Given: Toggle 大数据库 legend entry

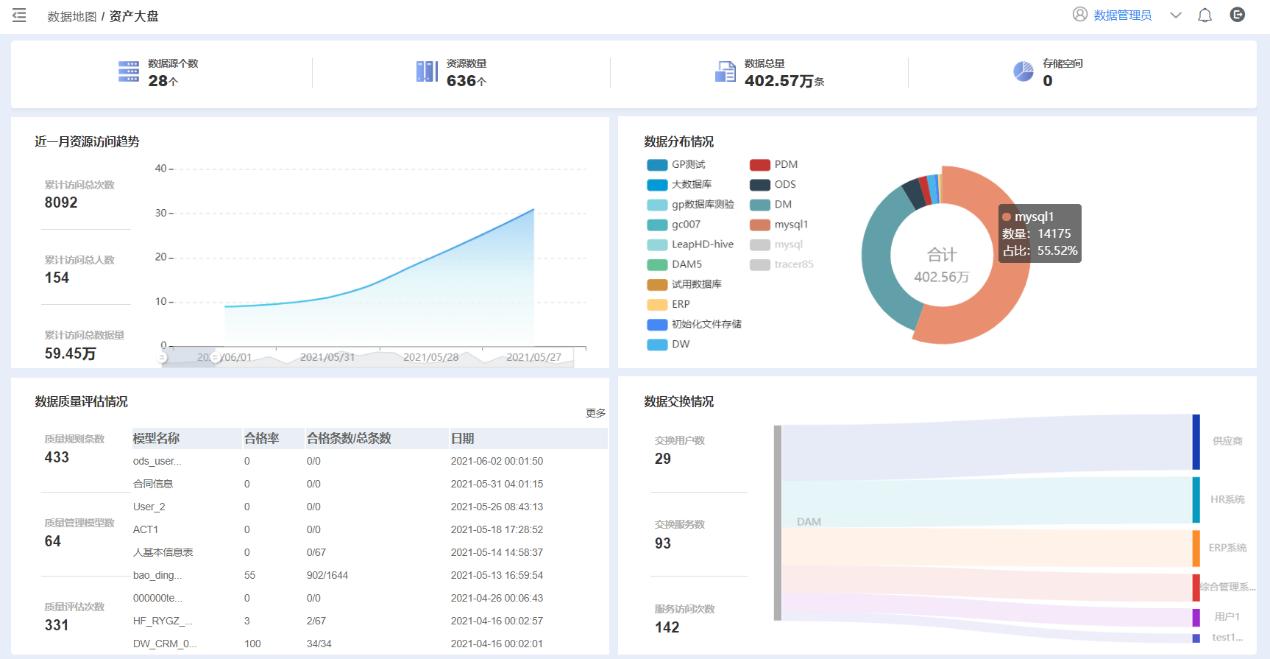Looking at the screenshot, I should coord(679,185).
